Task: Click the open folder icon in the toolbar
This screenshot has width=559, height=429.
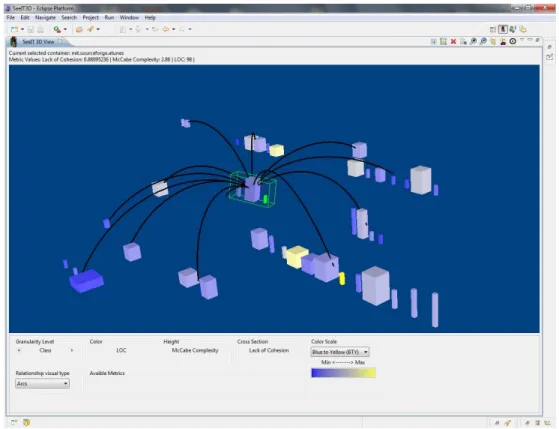Action: (79, 29)
